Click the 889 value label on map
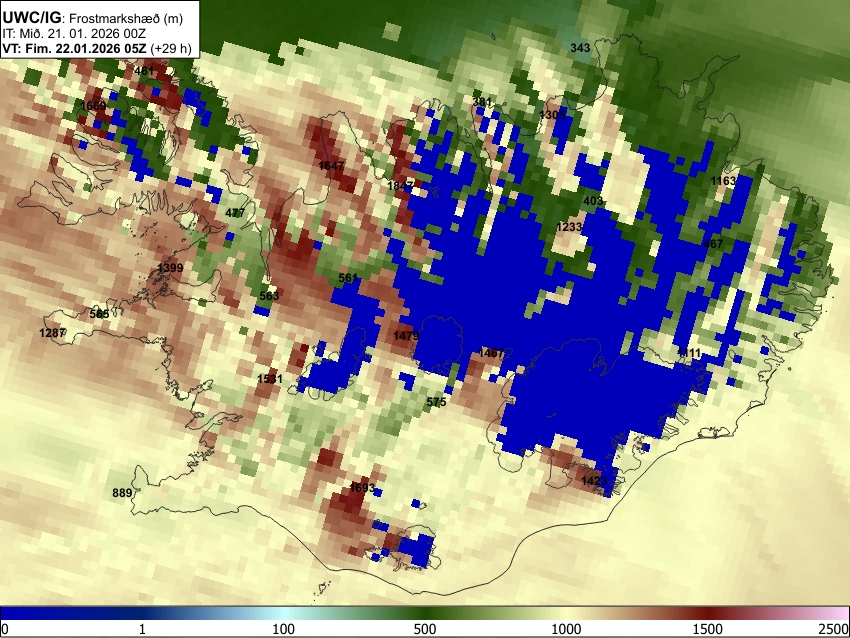Image resolution: width=850 pixels, height=638 pixels. pyautogui.click(x=122, y=493)
